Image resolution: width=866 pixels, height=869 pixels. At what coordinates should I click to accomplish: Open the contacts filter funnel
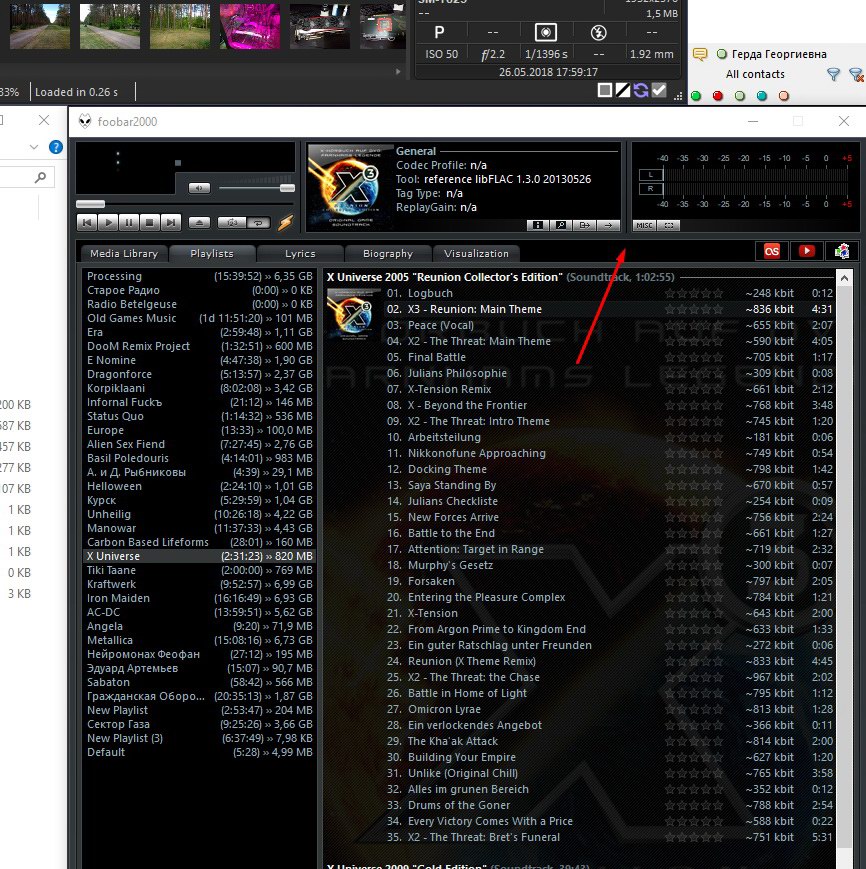point(833,74)
